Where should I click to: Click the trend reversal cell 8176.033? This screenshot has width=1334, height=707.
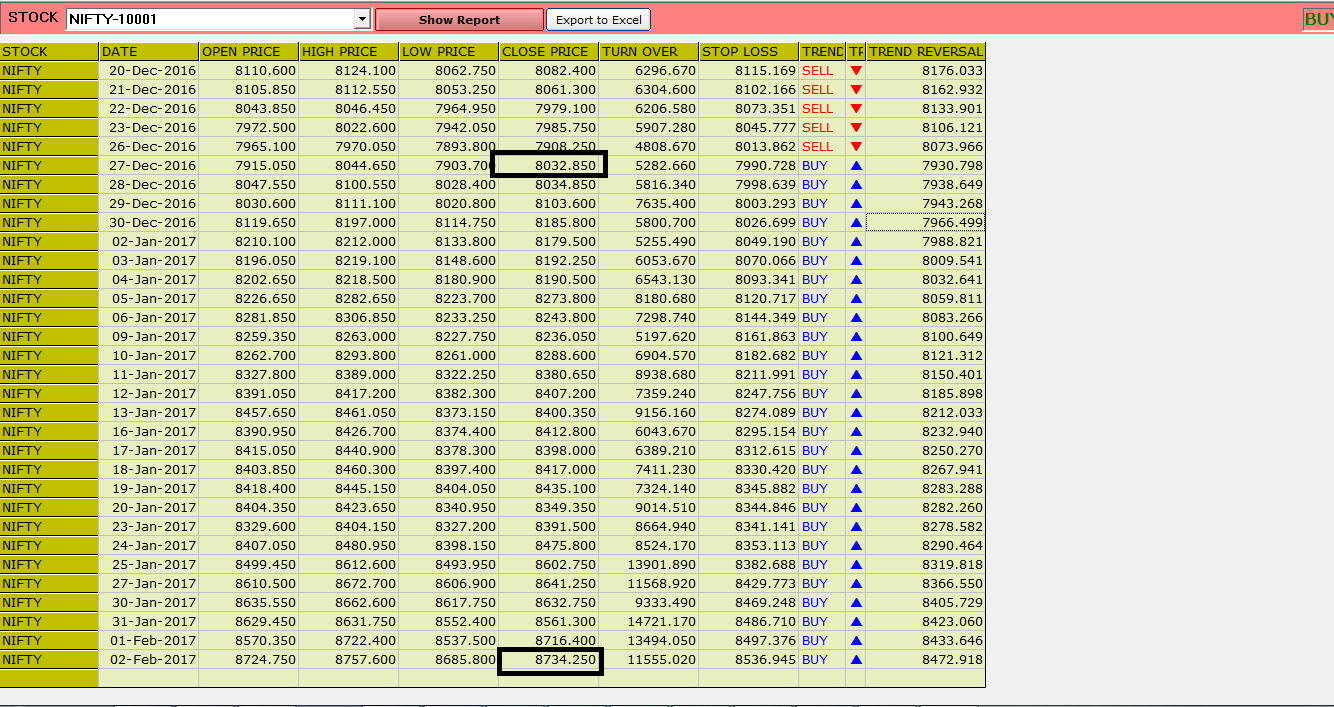click(925, 71)
